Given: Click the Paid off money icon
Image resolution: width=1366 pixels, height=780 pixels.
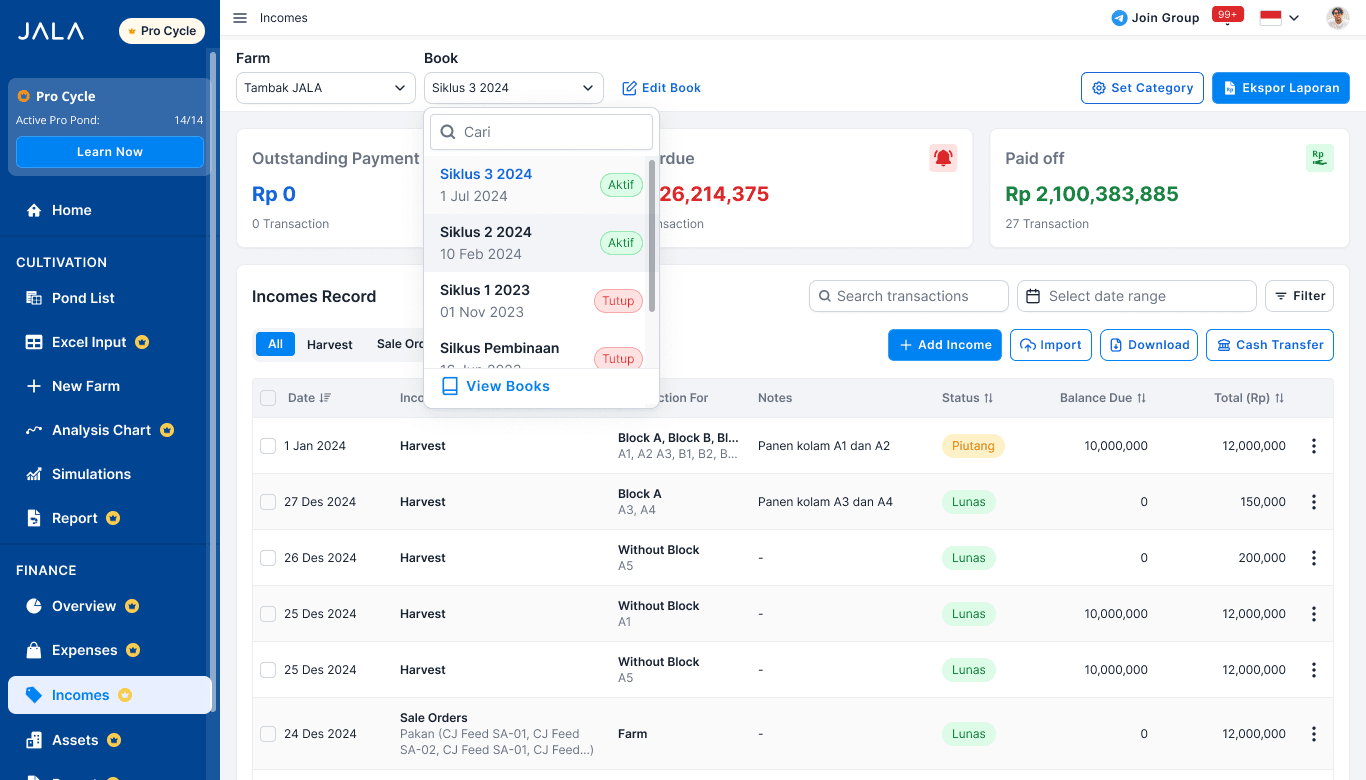Looking at the screenshot, I should click(1320, 158).
